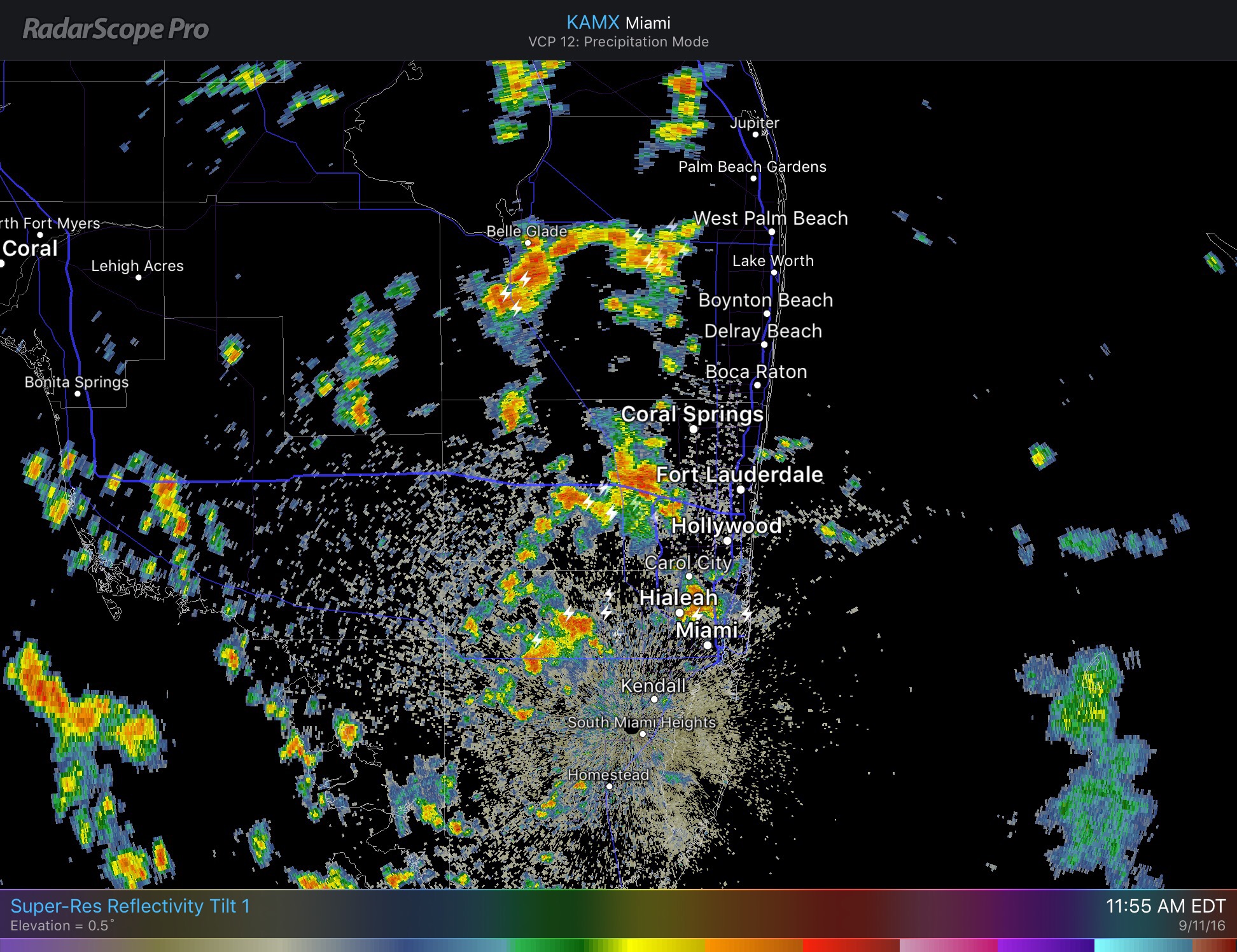Click the Bonita Springs city marker dot
1237x952 pixels.
coord(78,393)
